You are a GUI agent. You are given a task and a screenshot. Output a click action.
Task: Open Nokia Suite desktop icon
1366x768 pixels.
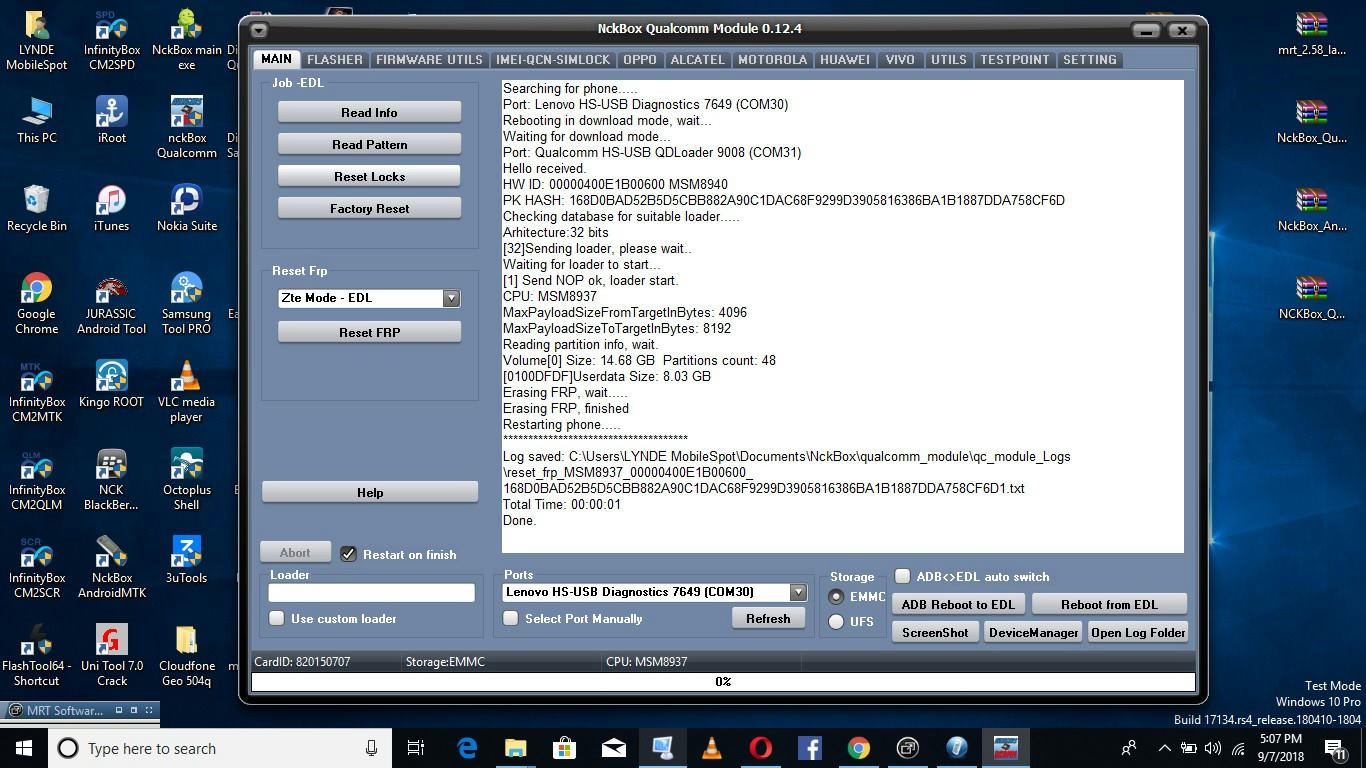pos(187,208)
